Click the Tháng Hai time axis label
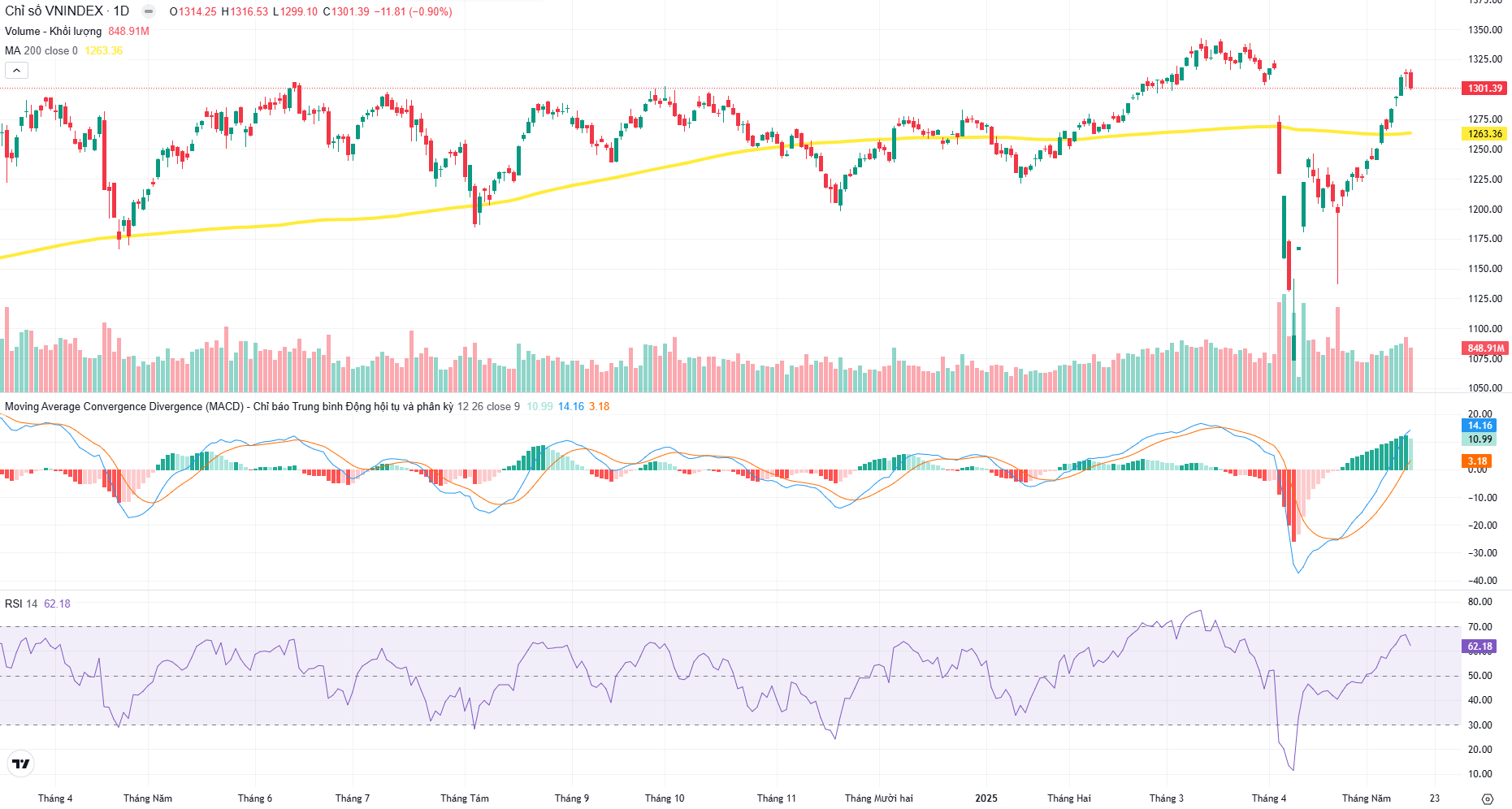1512x809 pixels. tap(1069, 798)
